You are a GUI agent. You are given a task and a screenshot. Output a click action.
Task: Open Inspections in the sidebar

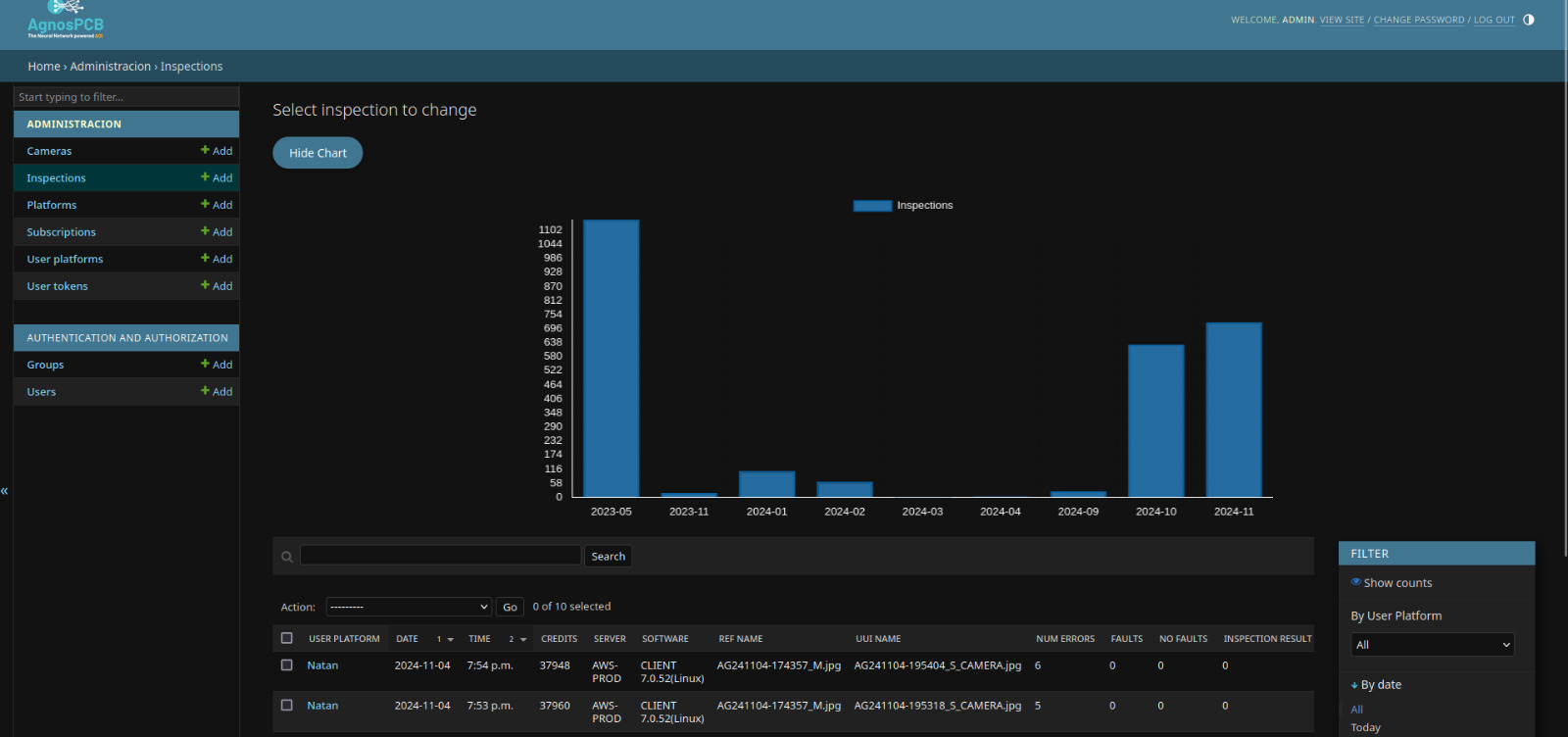pyautogui.click(x=56, y=178)
